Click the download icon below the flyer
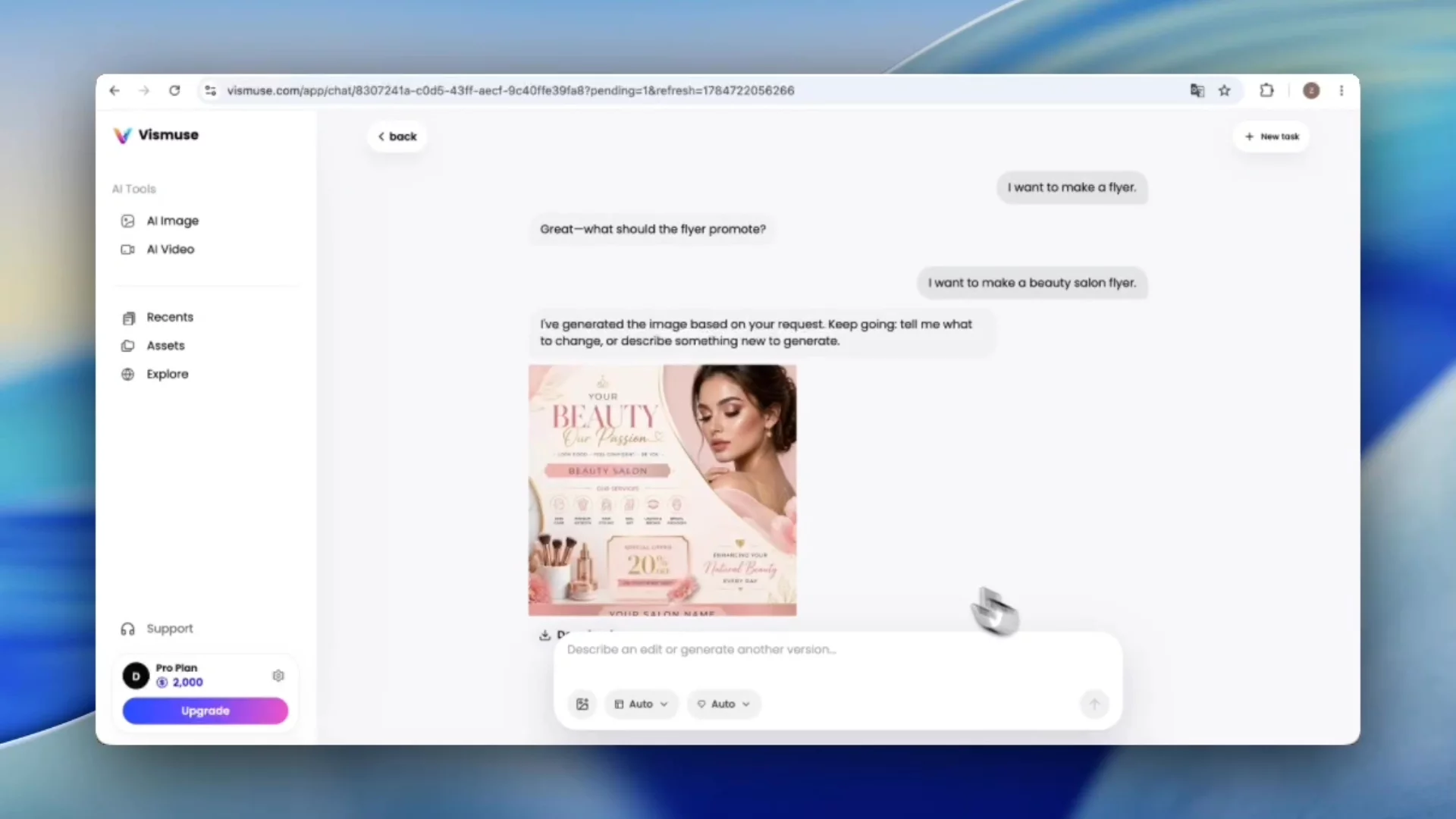The height and width of the screenshot is (819, 1456). click(x=544, y=635)
